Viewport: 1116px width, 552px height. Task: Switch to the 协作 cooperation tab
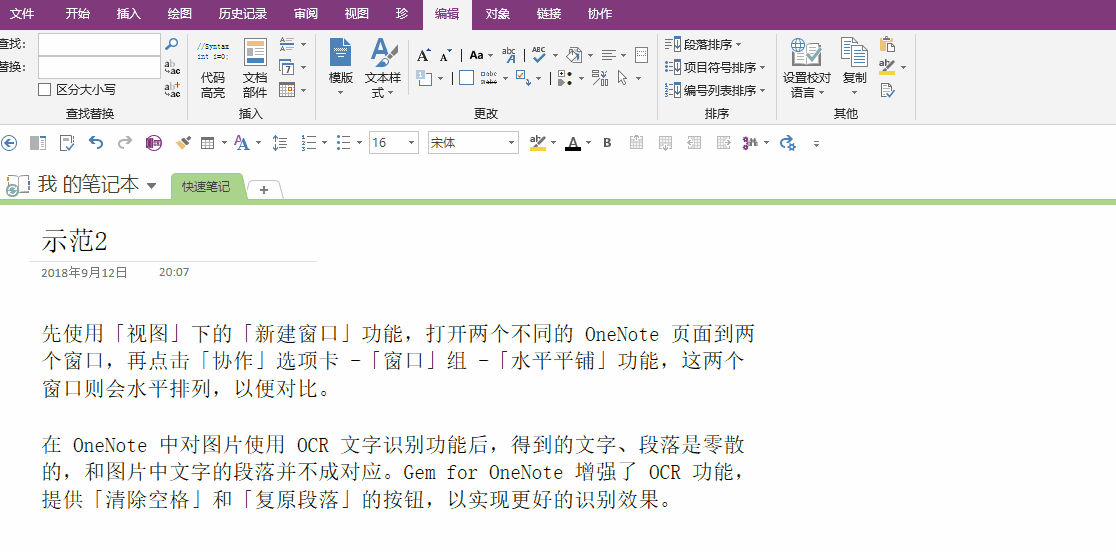tap(600, 14)
